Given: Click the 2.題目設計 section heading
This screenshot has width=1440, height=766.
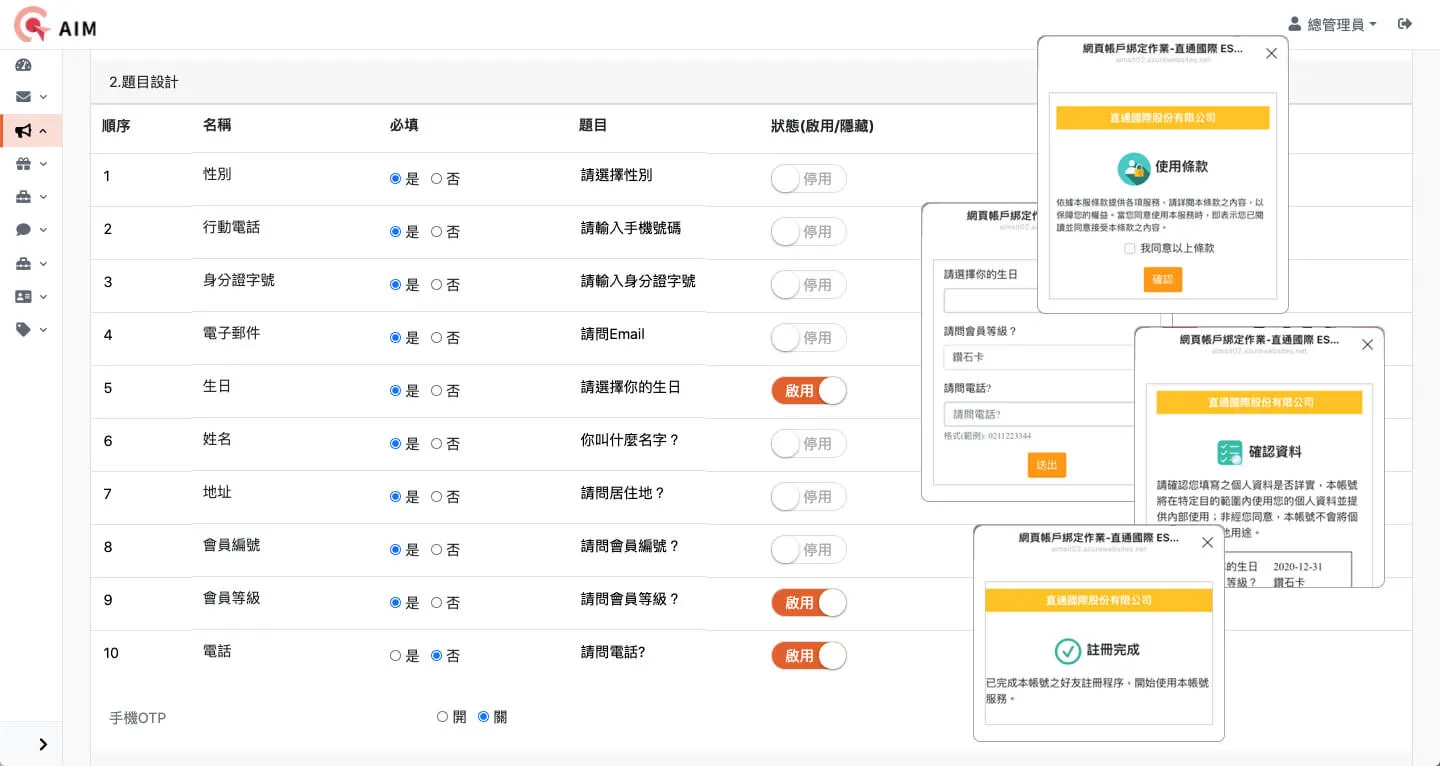Looking at the screenshot, I should coord(144,82).
